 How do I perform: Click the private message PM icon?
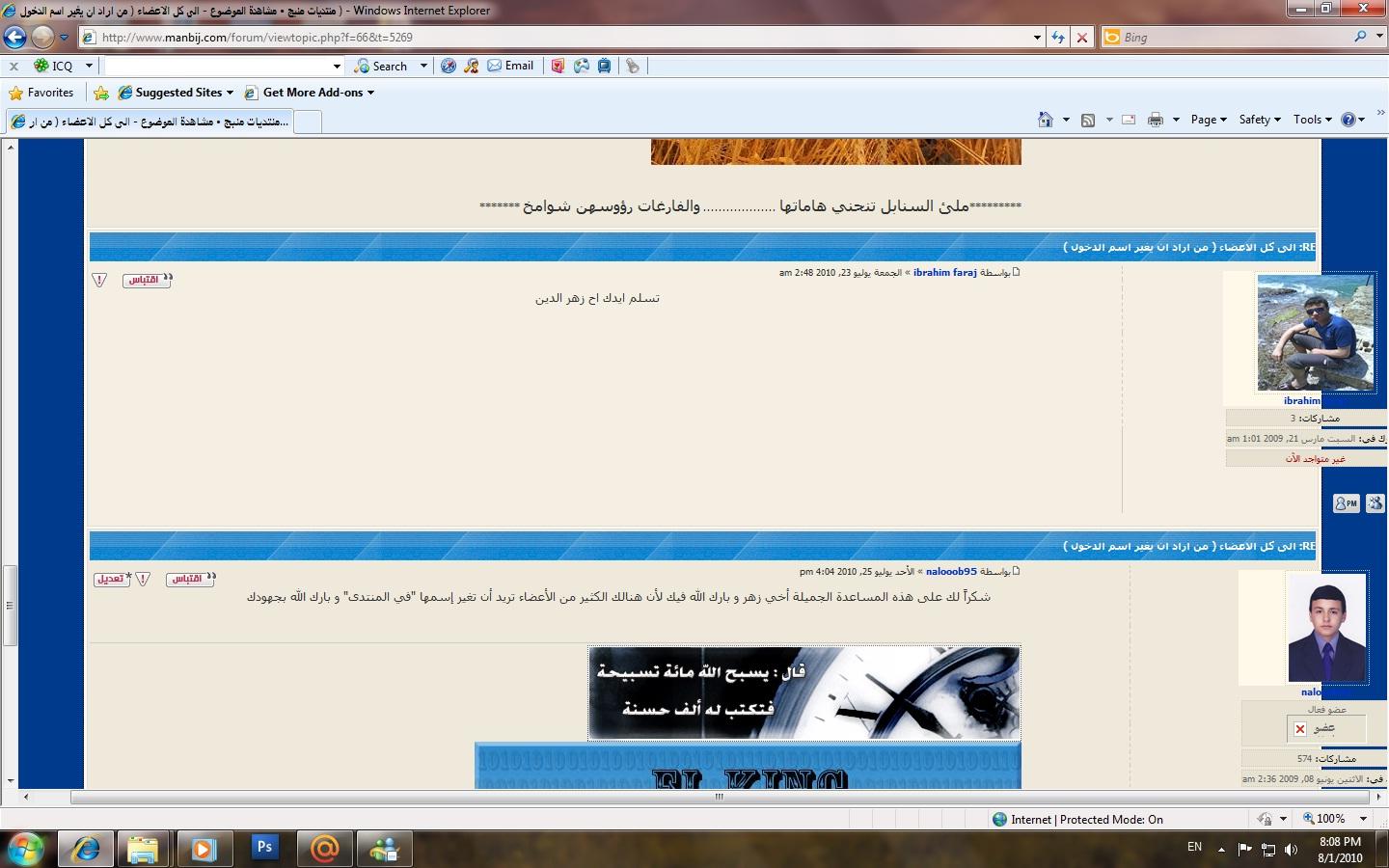(1346, 502)
